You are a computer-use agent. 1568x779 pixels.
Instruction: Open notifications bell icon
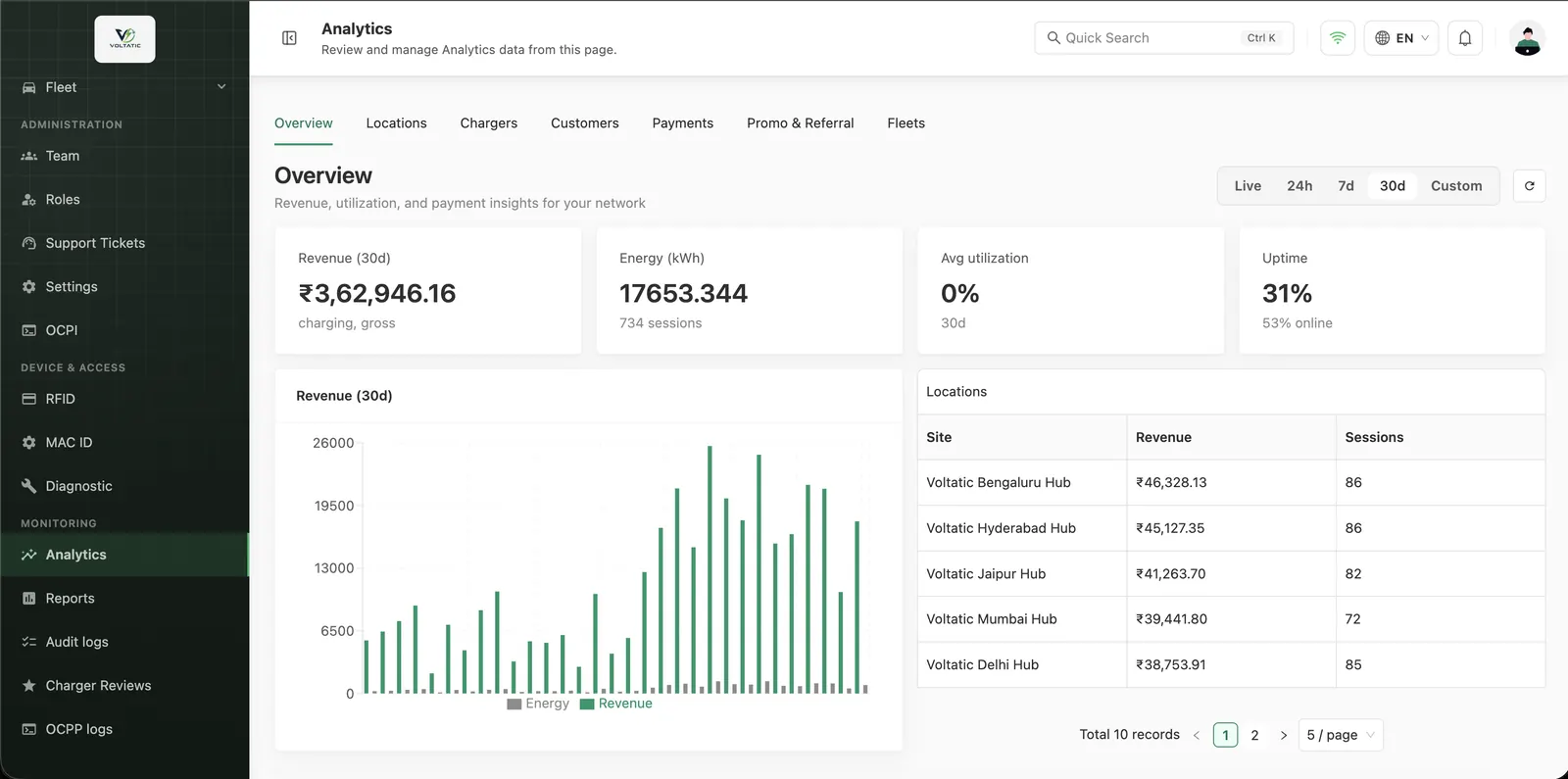pos(1465,38)
